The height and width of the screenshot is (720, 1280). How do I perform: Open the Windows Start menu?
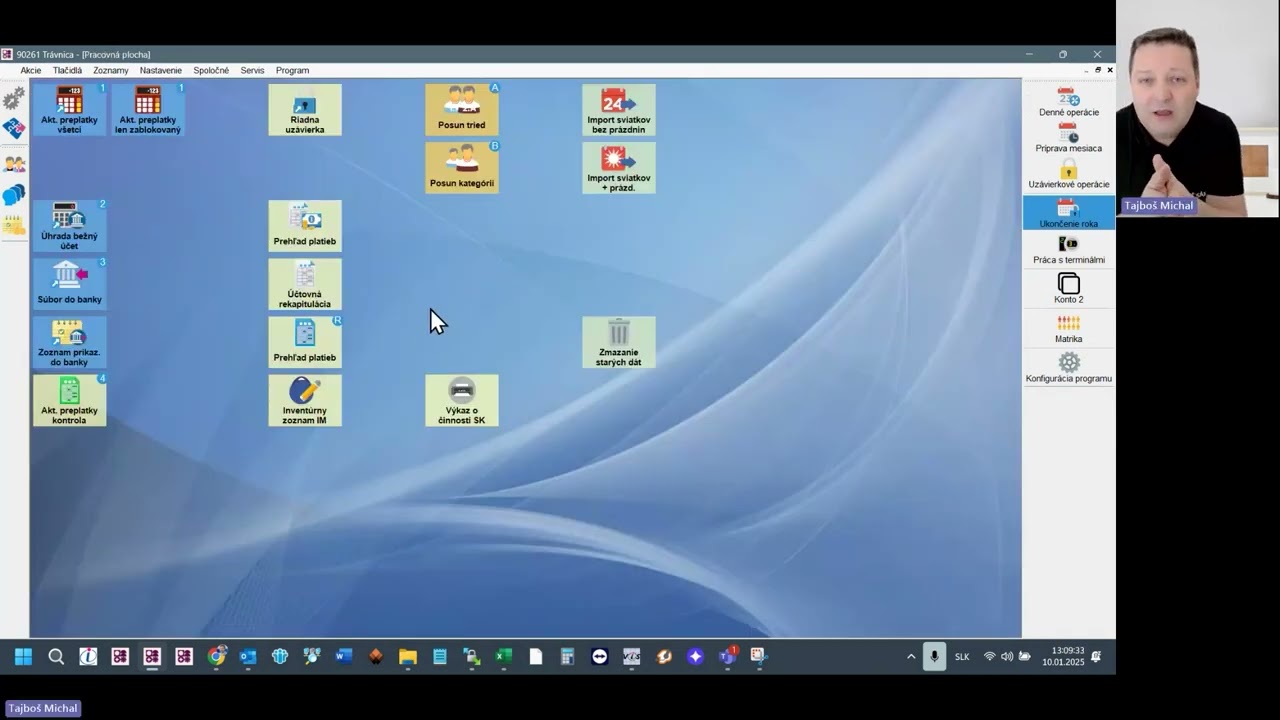click(23, 657)
